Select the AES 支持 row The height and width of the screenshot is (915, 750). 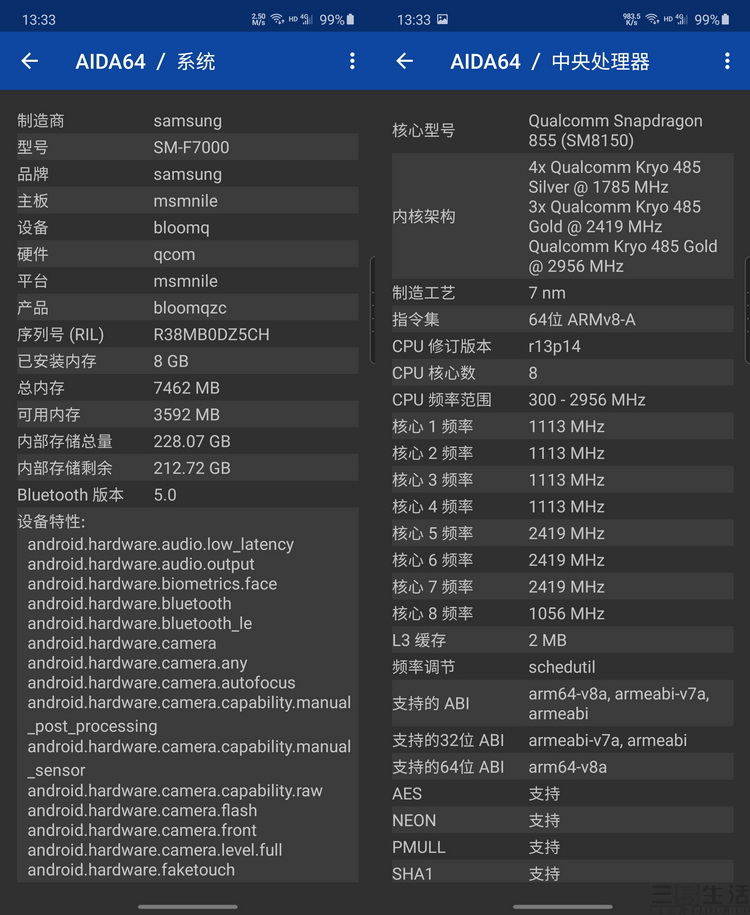pyautogui.click(x=563, y=794)
